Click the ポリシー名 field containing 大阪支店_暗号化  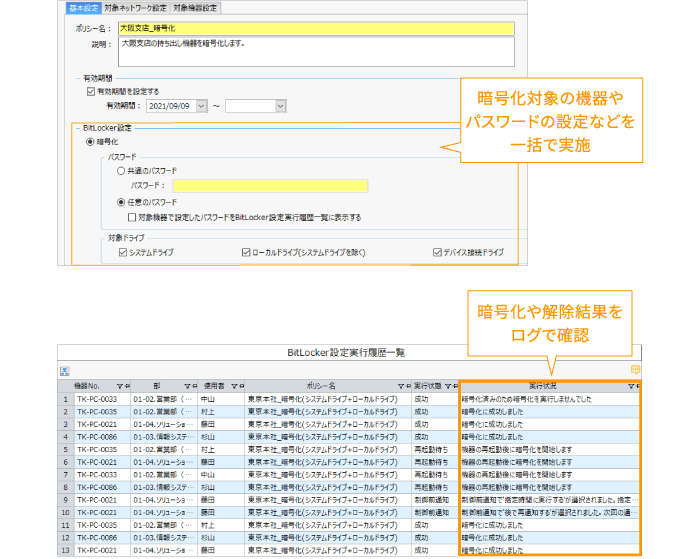316,28
